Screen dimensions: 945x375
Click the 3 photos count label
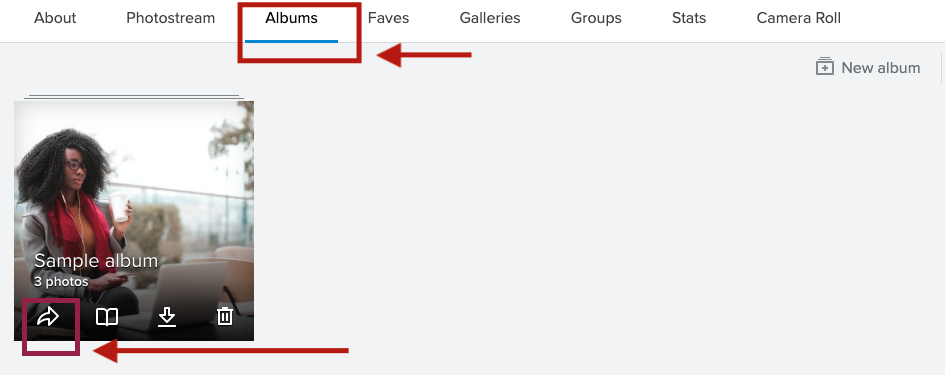61,282
